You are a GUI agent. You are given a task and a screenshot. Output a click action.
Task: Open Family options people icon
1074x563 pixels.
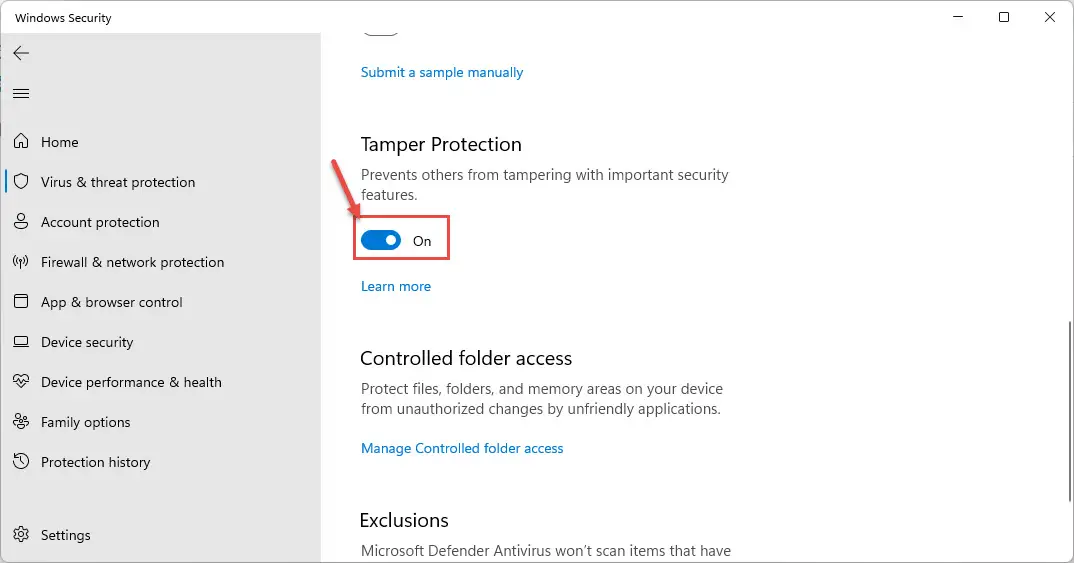(x=21, y=422)
